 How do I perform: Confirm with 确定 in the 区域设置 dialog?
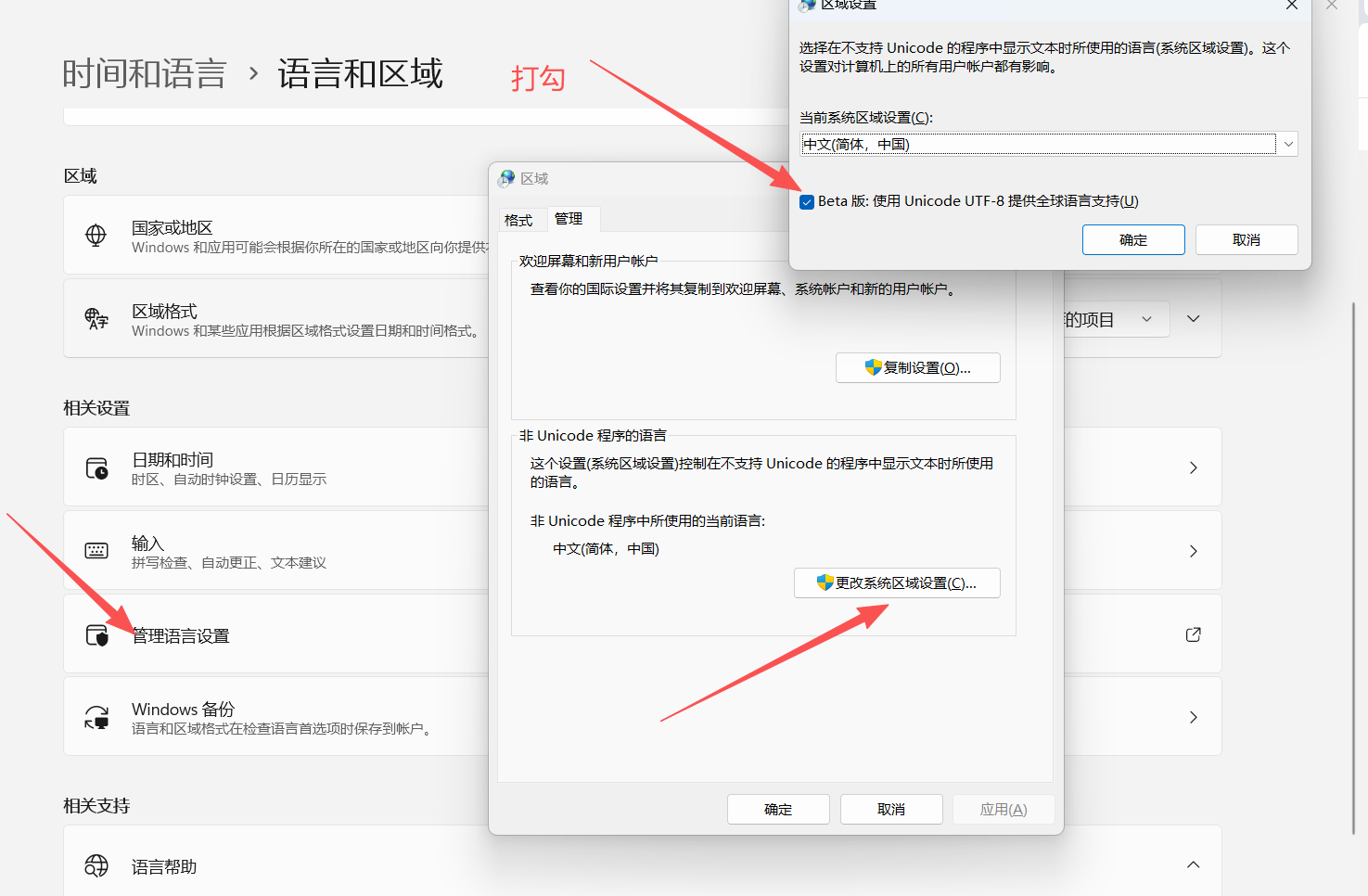tap(1133, 239)
